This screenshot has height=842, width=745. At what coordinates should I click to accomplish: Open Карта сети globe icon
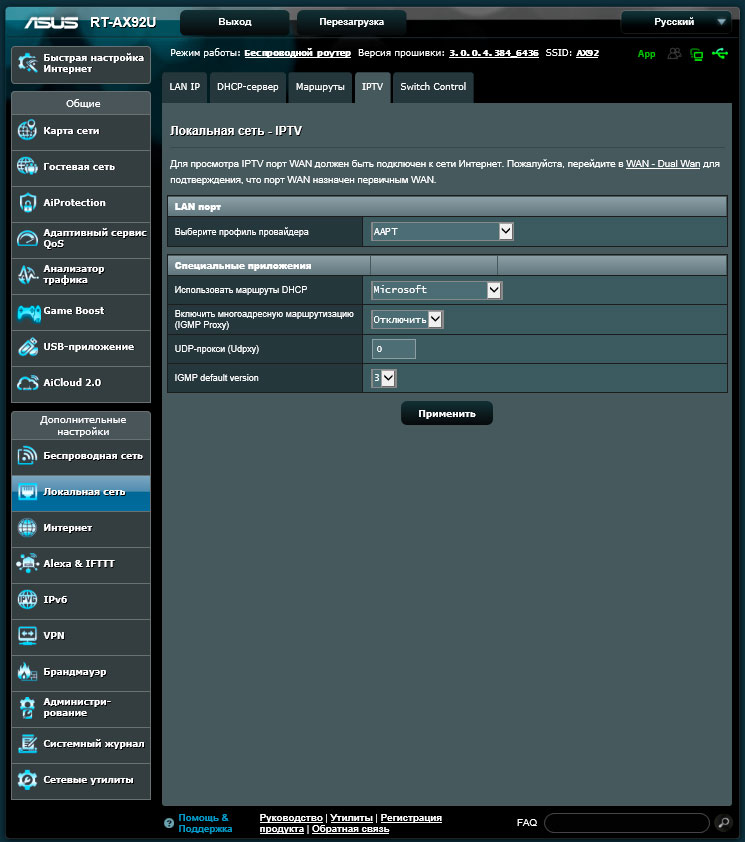pyautogui.click(x=27, y=130)
